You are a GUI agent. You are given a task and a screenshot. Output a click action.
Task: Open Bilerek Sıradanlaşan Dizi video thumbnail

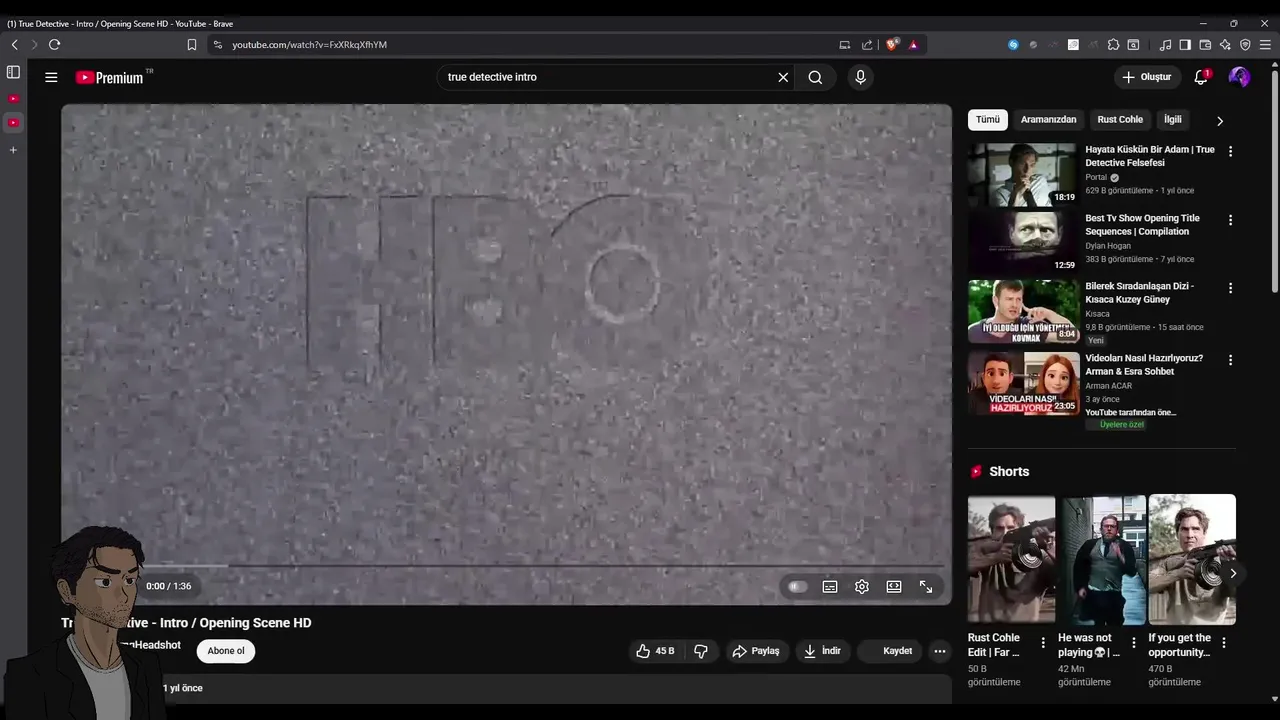pyautogui.click(x=1023, y=311)
